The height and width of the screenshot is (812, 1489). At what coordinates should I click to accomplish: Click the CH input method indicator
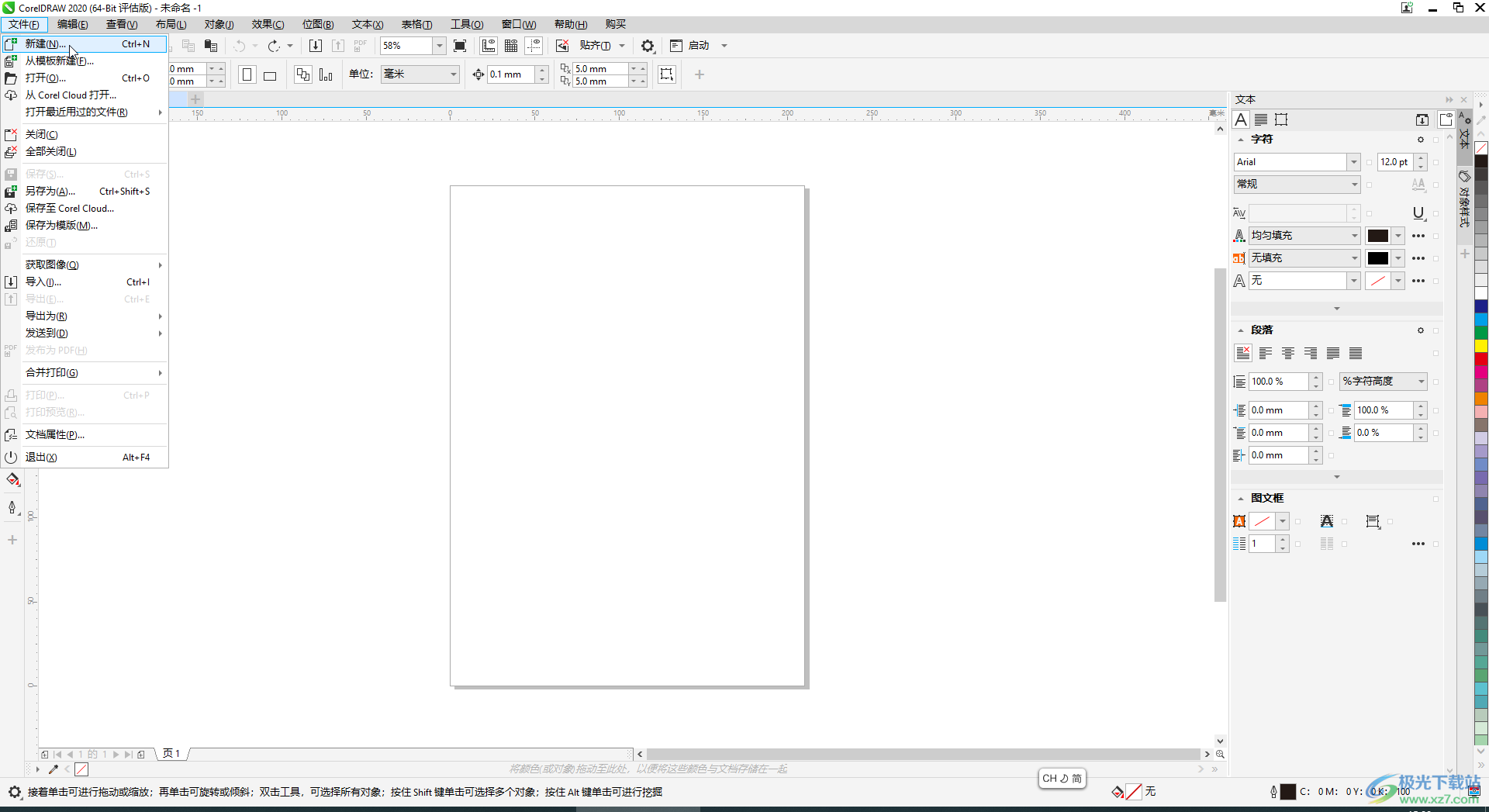point(1062,779)
